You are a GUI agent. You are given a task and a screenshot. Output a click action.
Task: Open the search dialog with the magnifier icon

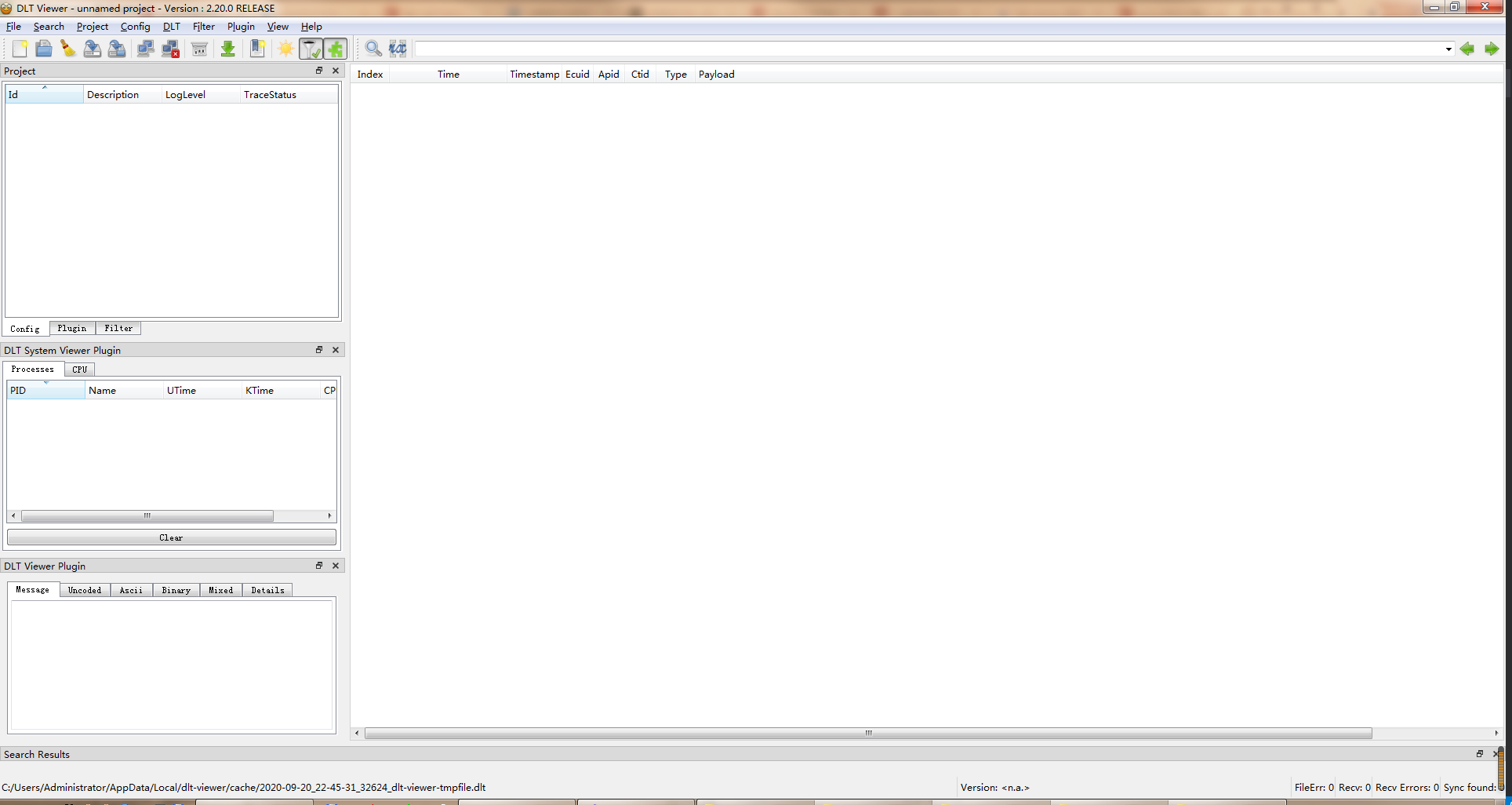coord(372,49)
